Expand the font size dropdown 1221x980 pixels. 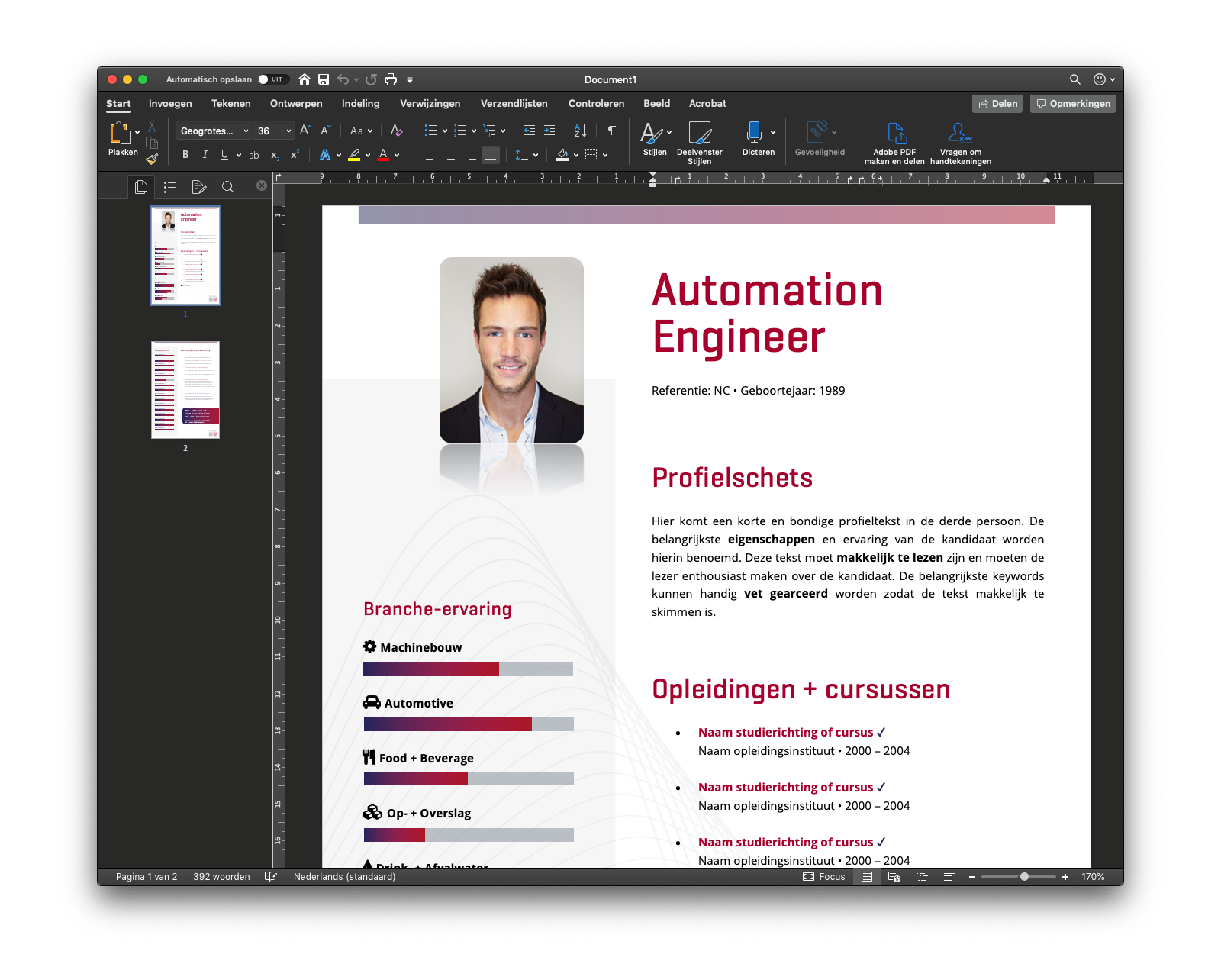pyautogui.click(x=288, y=131)
